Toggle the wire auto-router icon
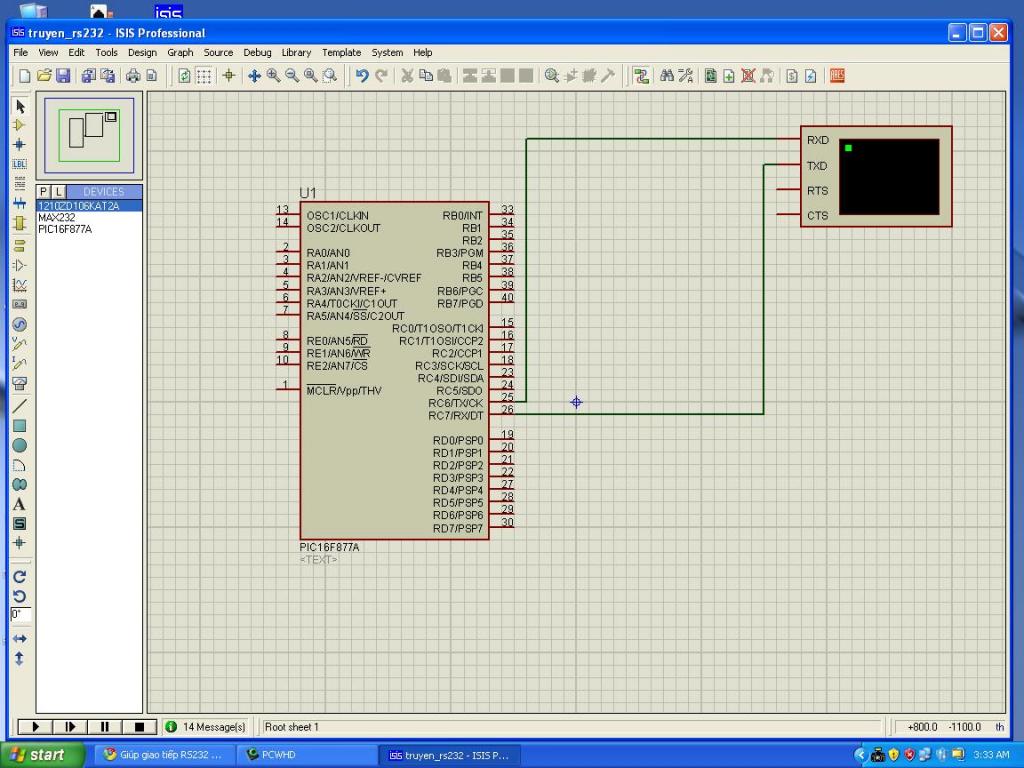 coord(641,76)
